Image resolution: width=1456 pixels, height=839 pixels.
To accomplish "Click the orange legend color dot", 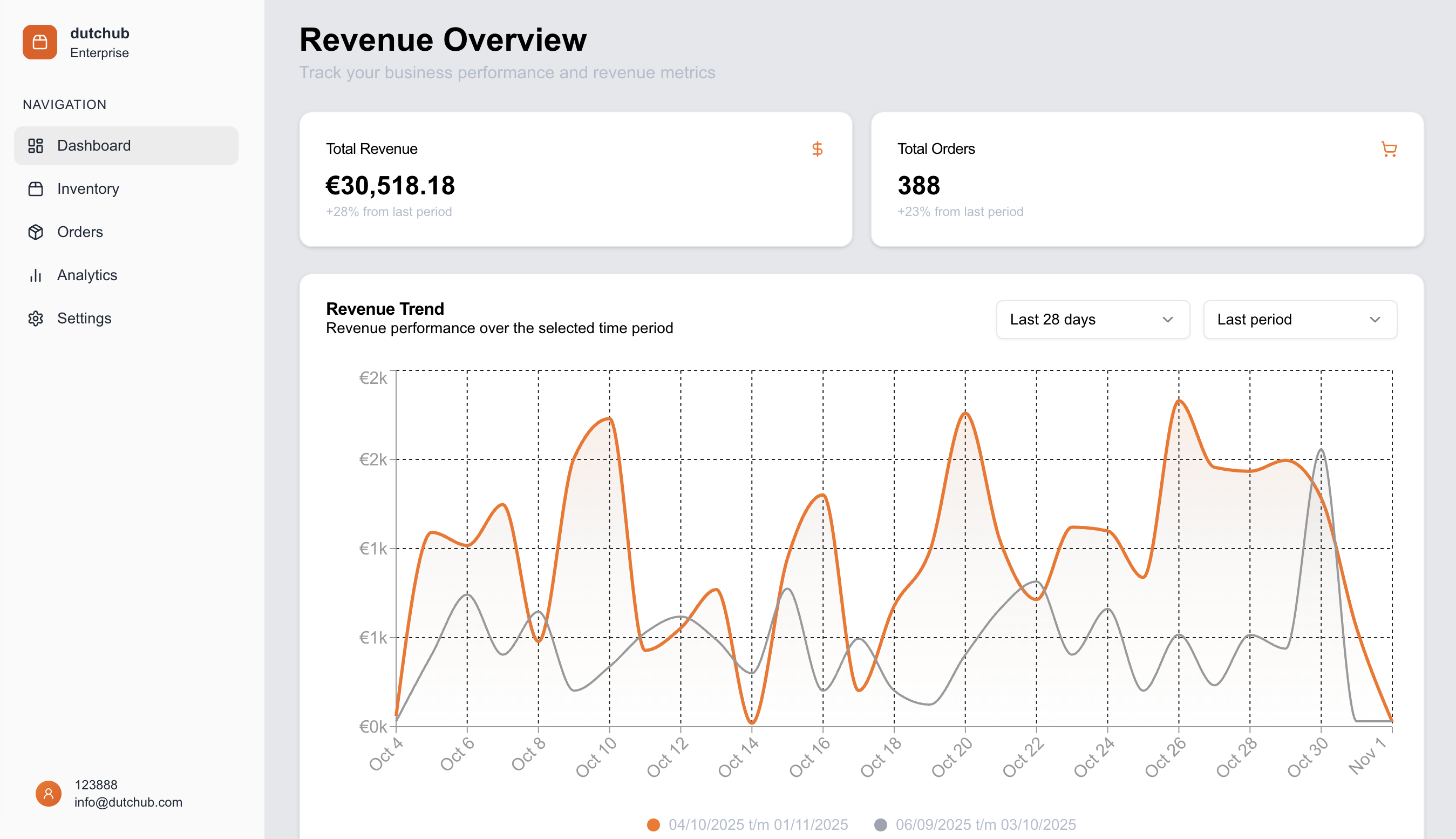I will pyautogui.click(x=653, y=824).
